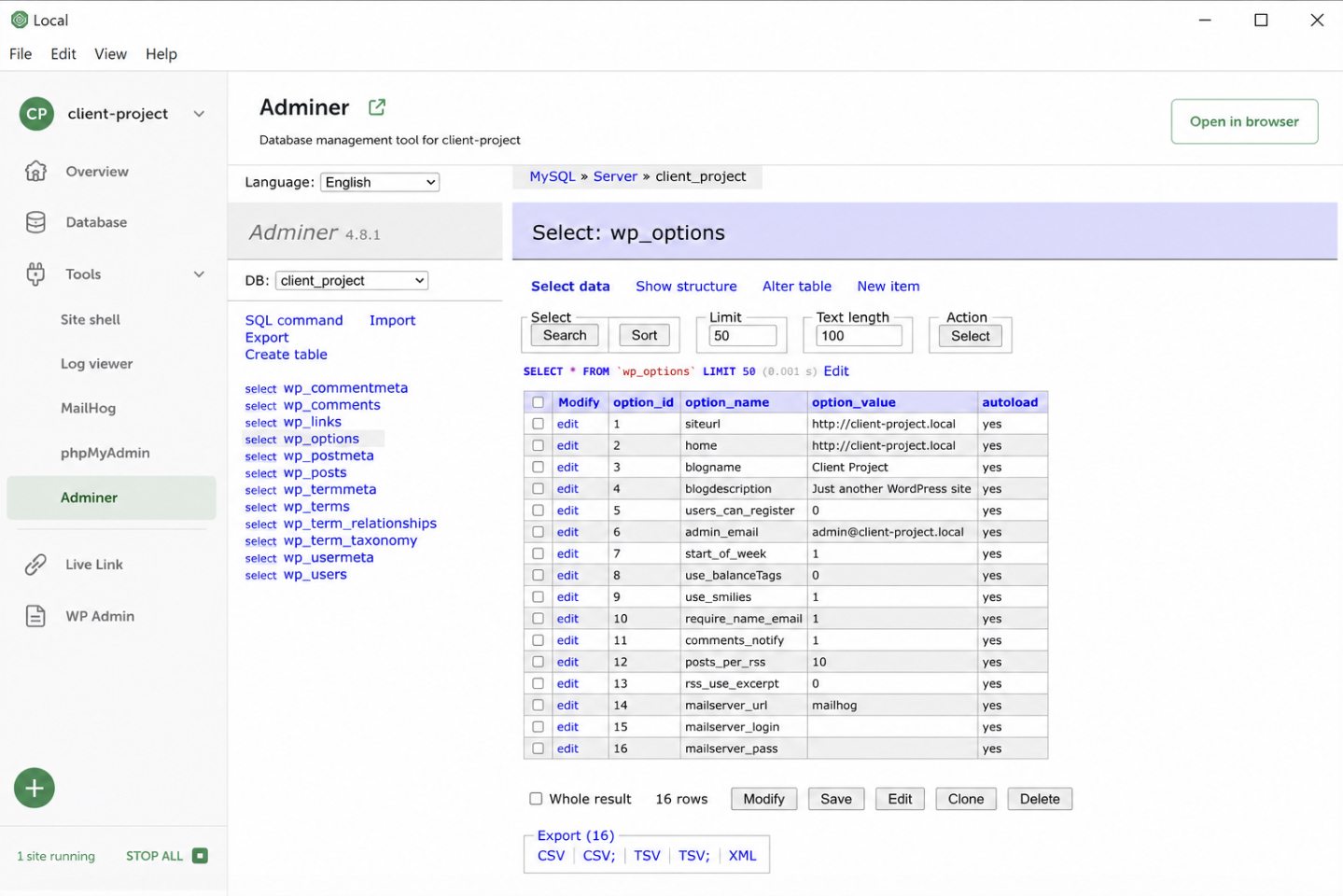Viewport: 1343px width, 896px height.
Task: Click the MySQL breadcrumb link
Action: pyautogui.click(x=553, y=176)
